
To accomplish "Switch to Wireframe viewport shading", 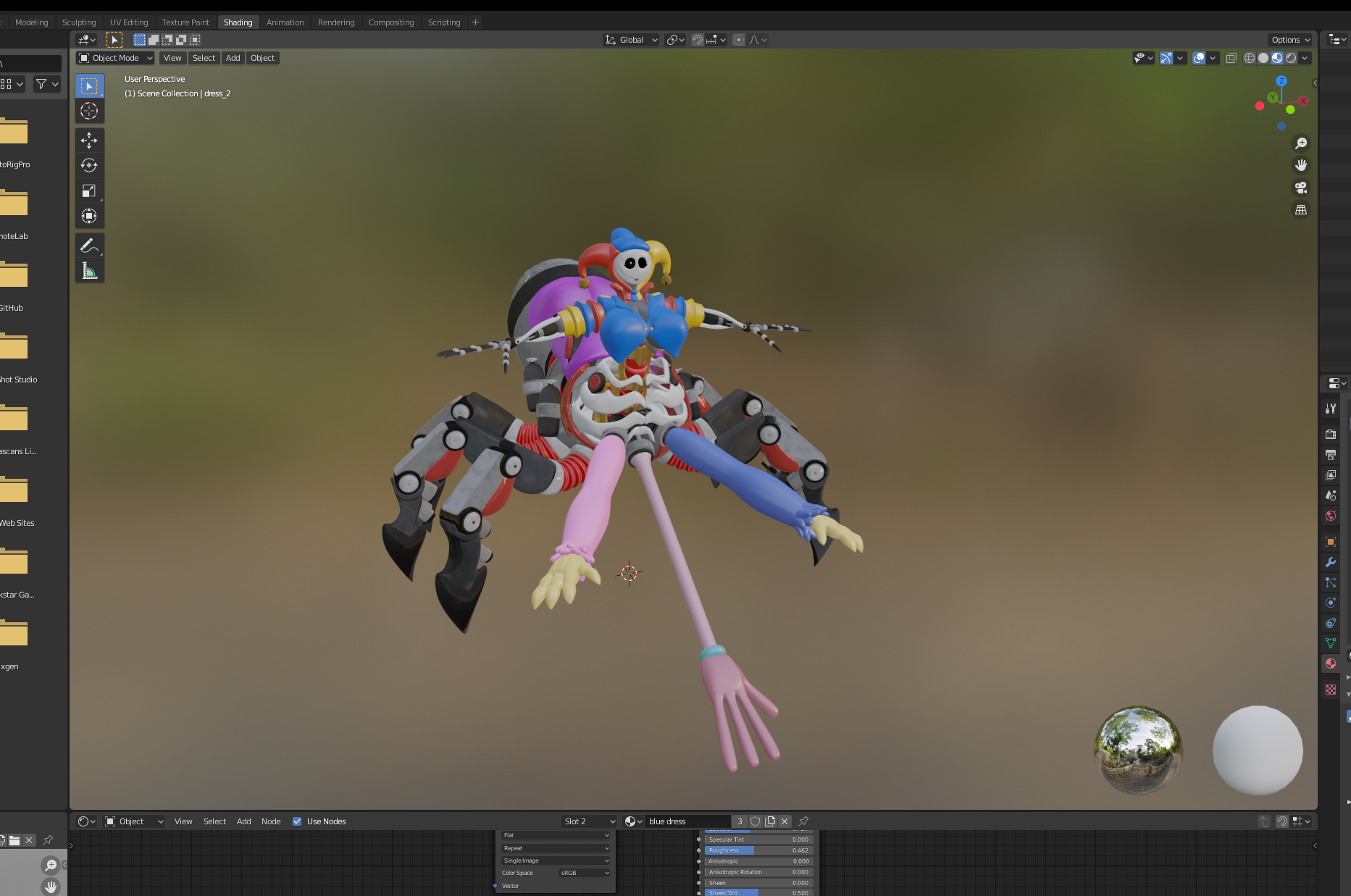I will (x=1250, y=58).
